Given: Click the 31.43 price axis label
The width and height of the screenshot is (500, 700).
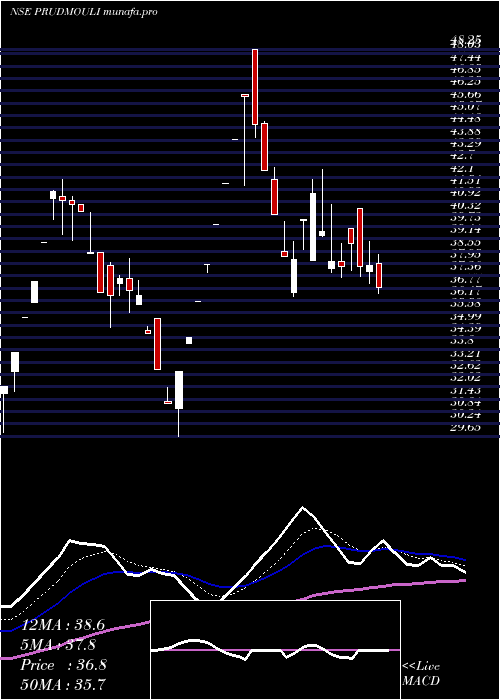Looking at the screenshot, I should [x=465, y=390].
